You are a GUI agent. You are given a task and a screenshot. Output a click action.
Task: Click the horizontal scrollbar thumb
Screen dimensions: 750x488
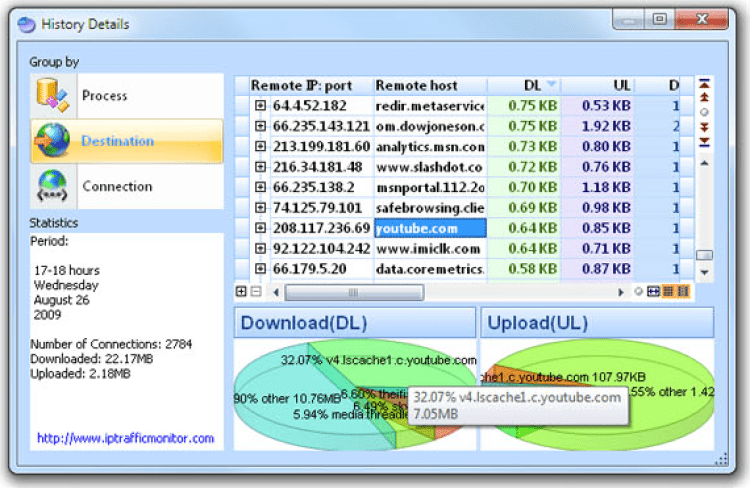click(354, 292)
